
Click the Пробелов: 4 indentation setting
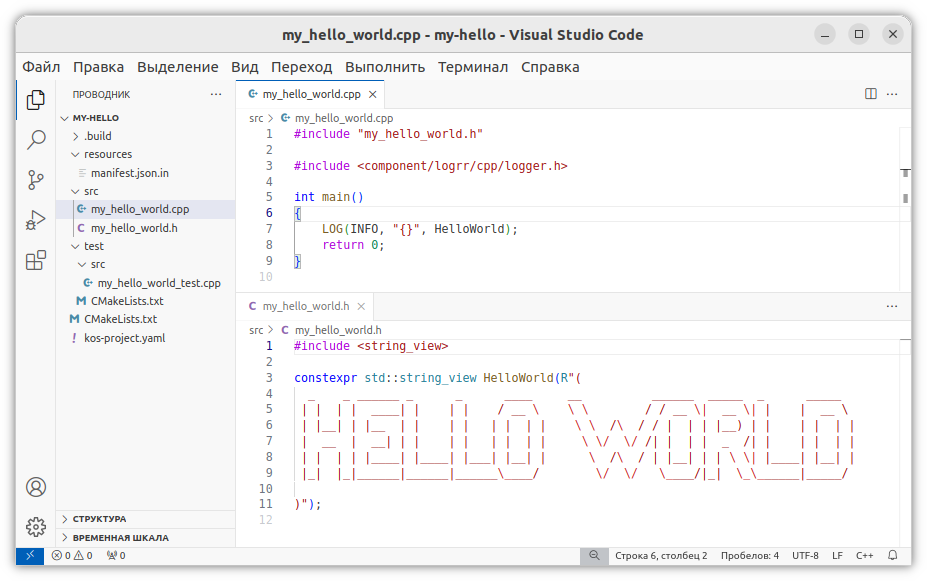coord(750,556)
